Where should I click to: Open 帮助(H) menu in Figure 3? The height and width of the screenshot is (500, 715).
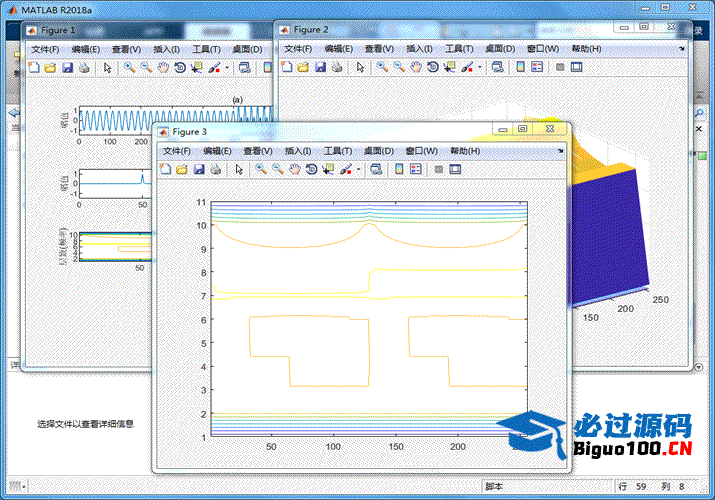[x=465, y=151]
